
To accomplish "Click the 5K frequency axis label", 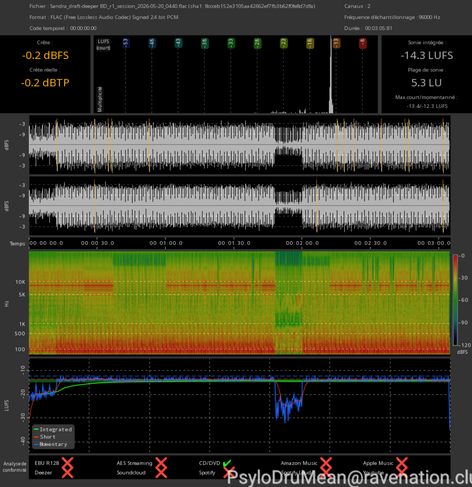I will (22, 295).
